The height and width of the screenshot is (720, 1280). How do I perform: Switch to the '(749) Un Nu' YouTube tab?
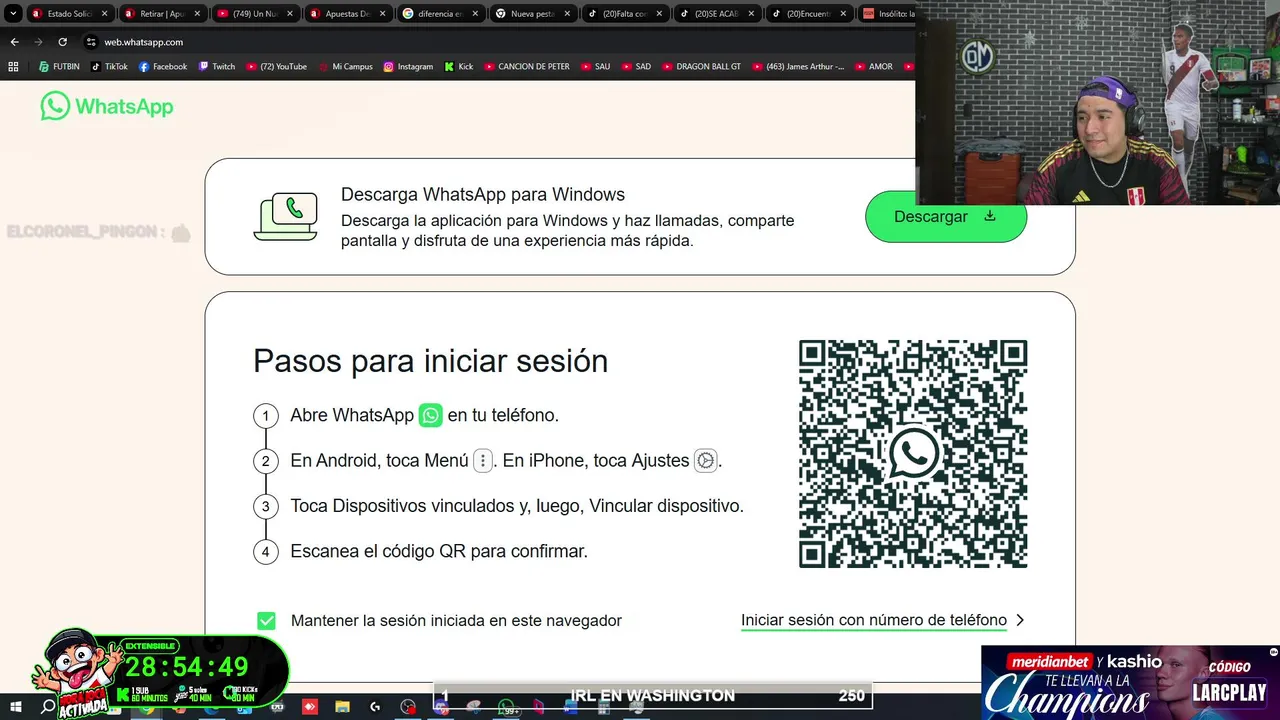254,14
